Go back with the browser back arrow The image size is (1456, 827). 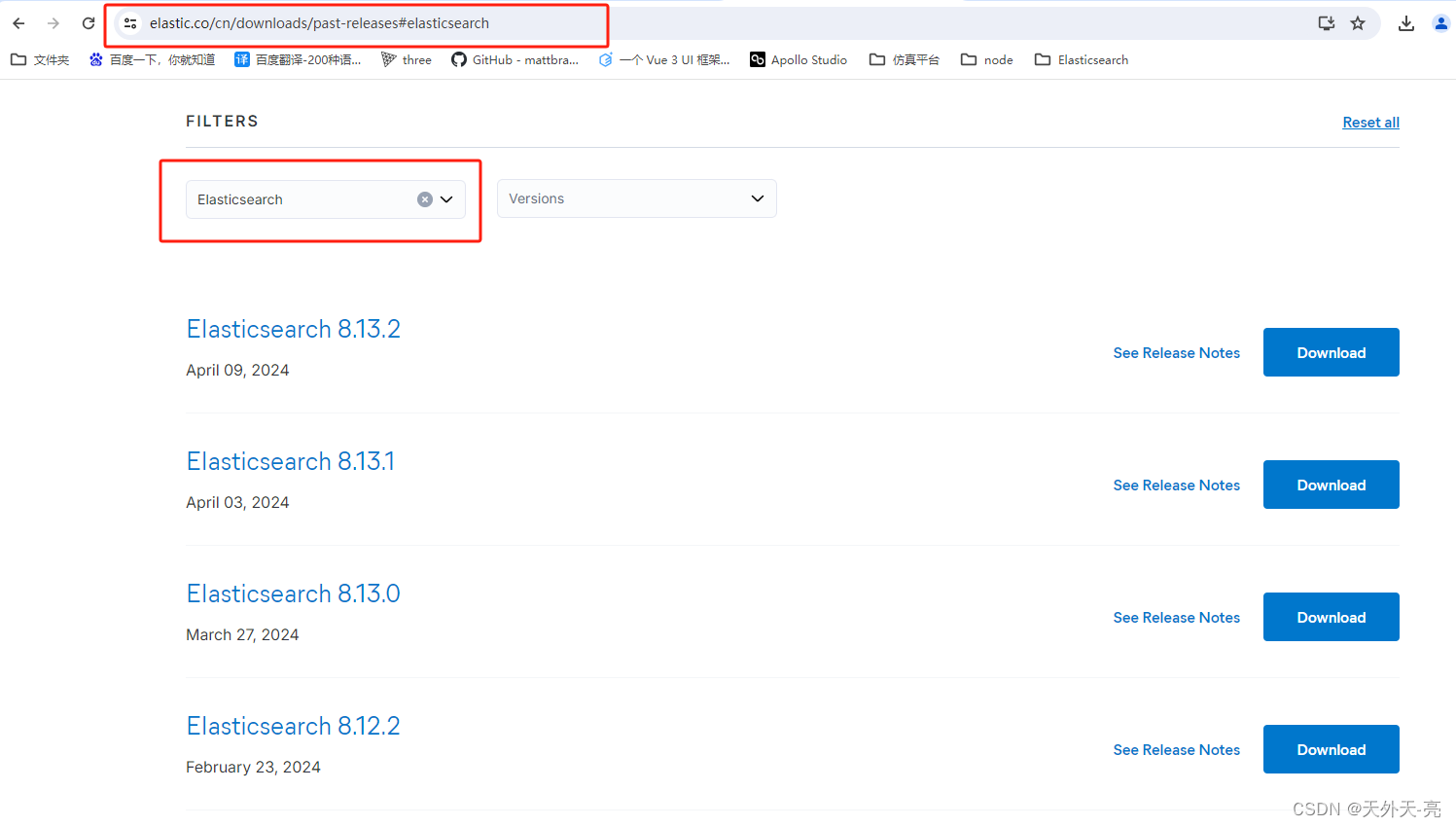(x=18, y=23)
